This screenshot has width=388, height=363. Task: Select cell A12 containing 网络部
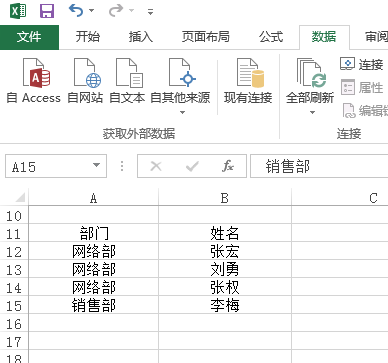94,251
